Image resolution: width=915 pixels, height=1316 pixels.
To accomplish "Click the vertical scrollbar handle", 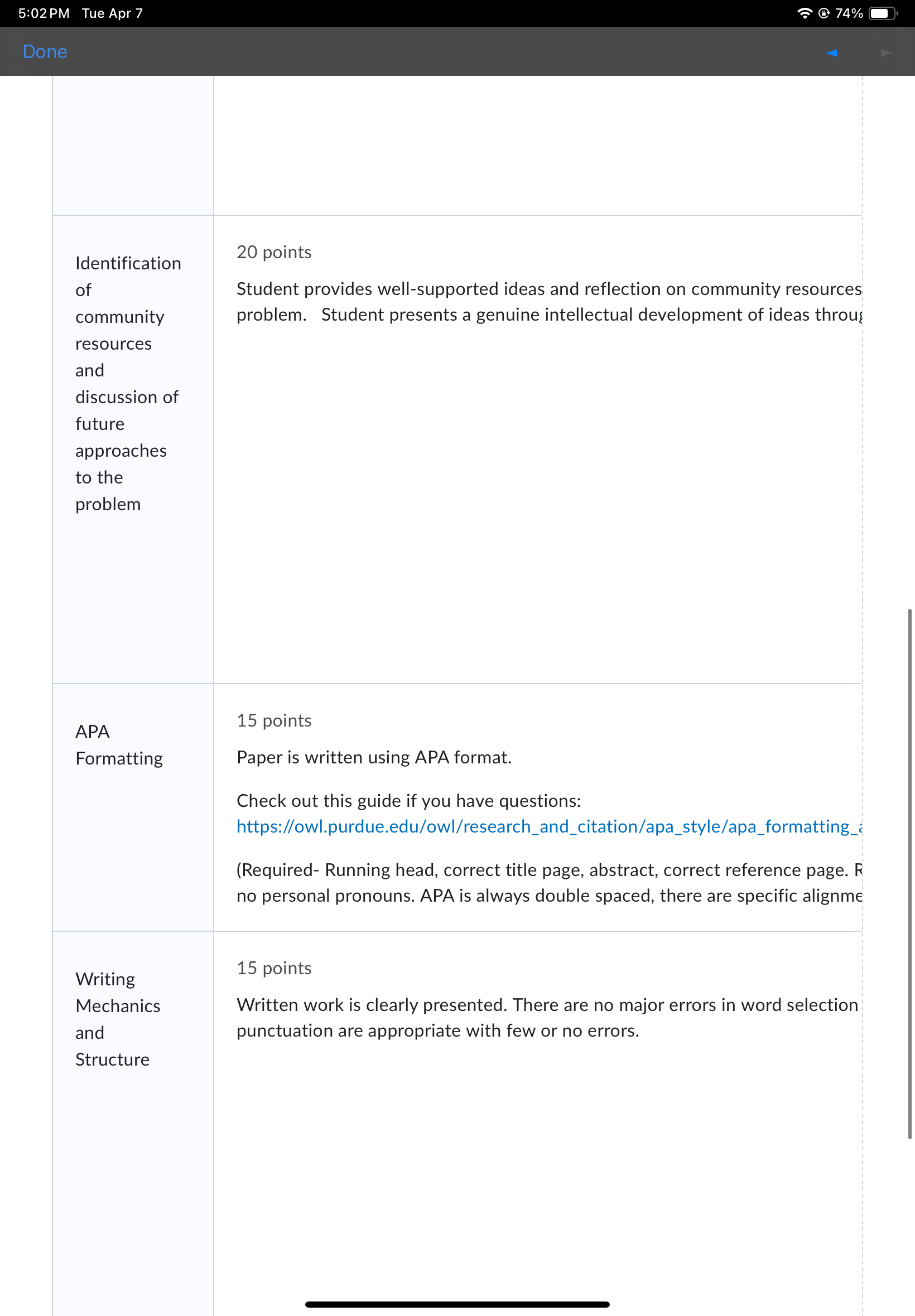I will pos(909,873).
